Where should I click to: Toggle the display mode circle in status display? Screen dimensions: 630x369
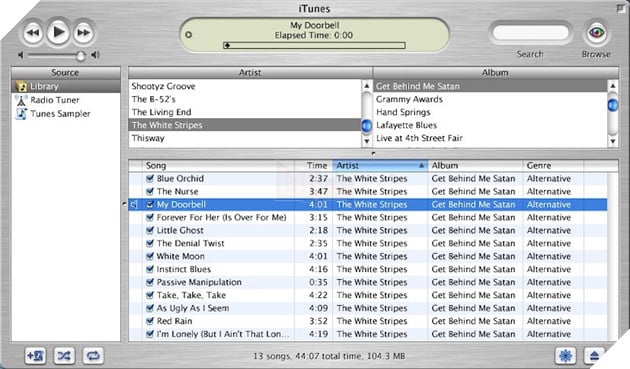pyautogui.click(x=188, y=35)
